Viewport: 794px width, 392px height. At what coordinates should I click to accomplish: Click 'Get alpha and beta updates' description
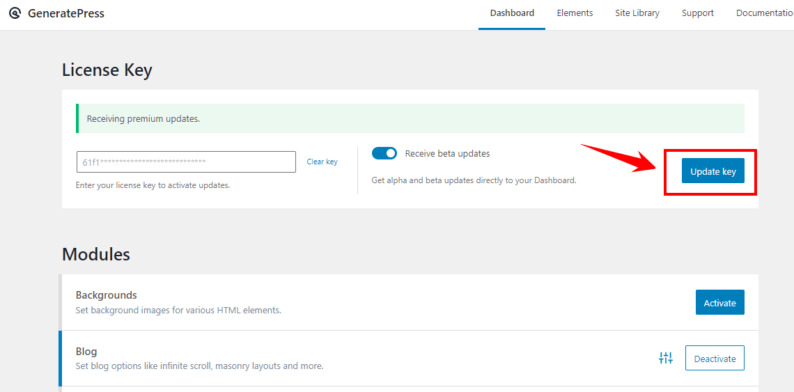coord(474,180)
